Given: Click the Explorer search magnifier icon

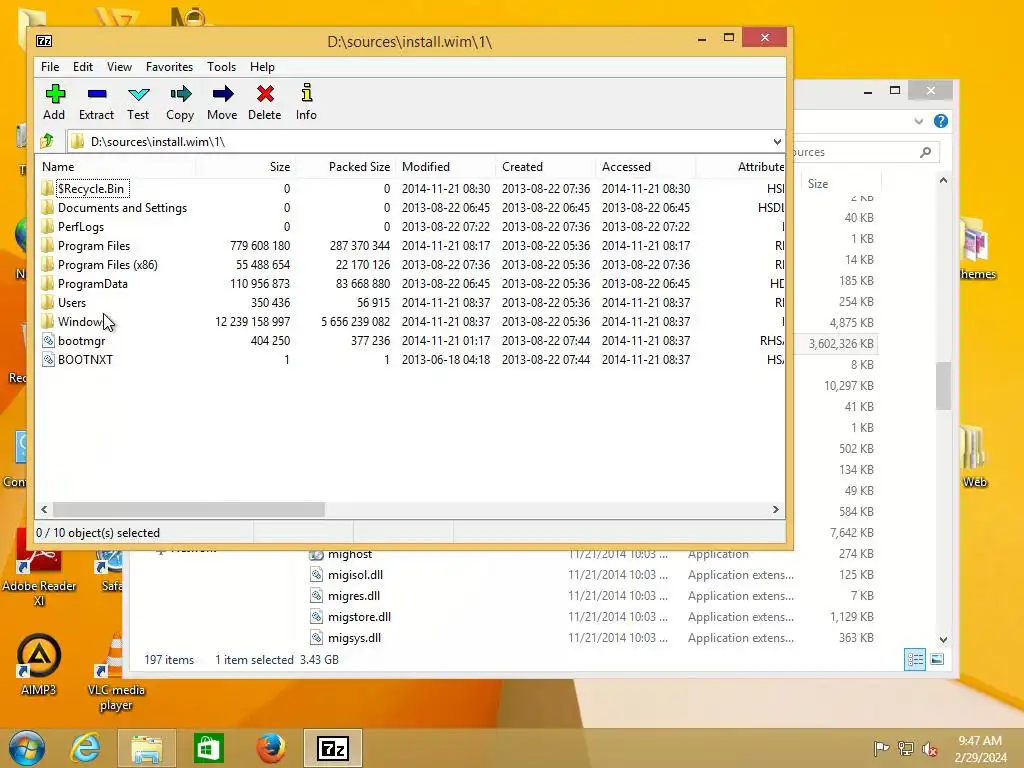Looking at the screenshot, I should (925, 152).
